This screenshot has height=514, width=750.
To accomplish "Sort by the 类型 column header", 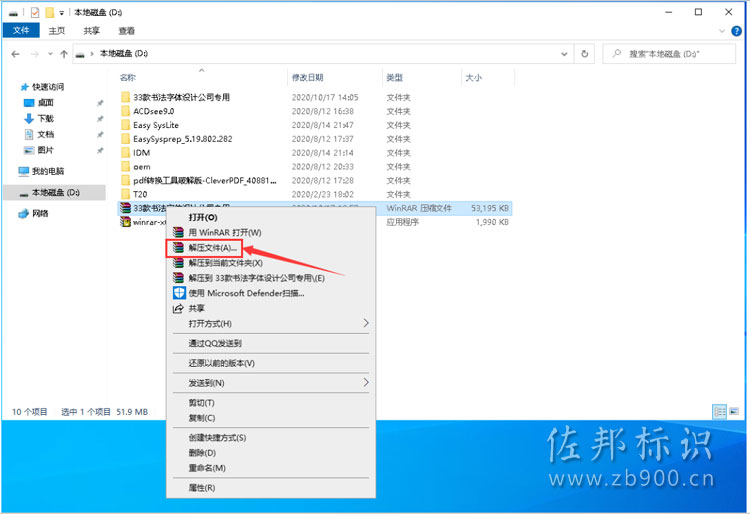I will (x=422, y=77).
